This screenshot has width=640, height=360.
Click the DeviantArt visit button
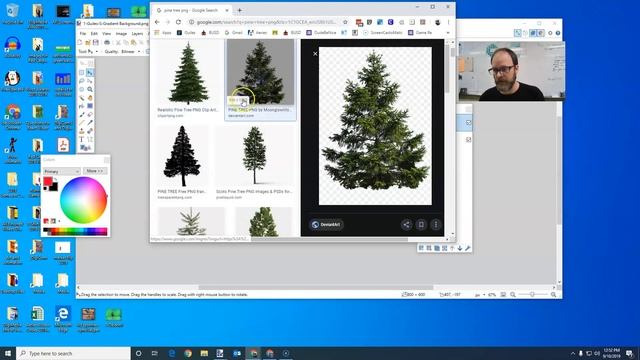326,224
